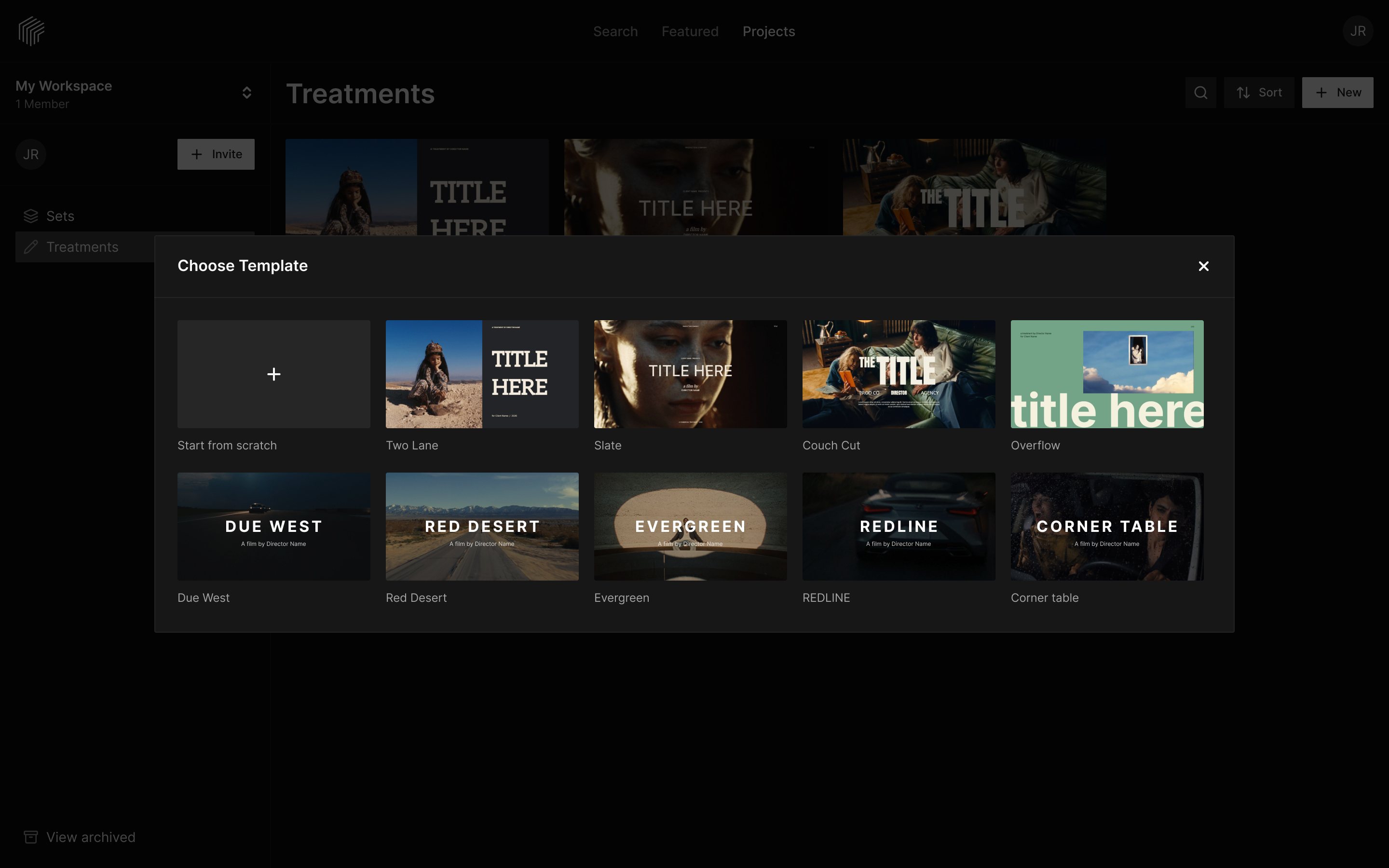This screenshot has height=868, width=1389.
Task: Go to the Search tab
Action: point(615,31)
